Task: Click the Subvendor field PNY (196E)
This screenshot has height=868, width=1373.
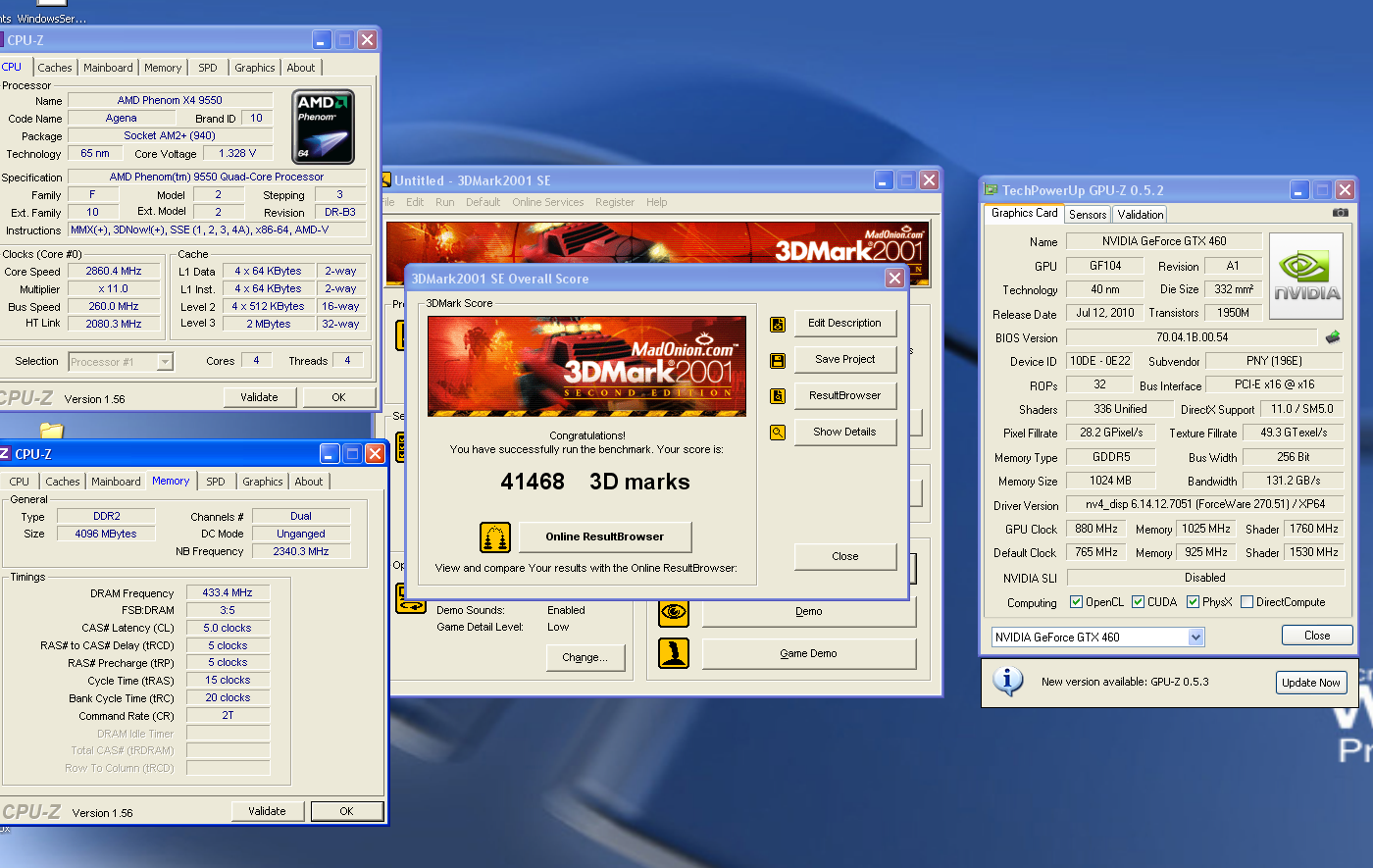Action: pos(1274,361)
